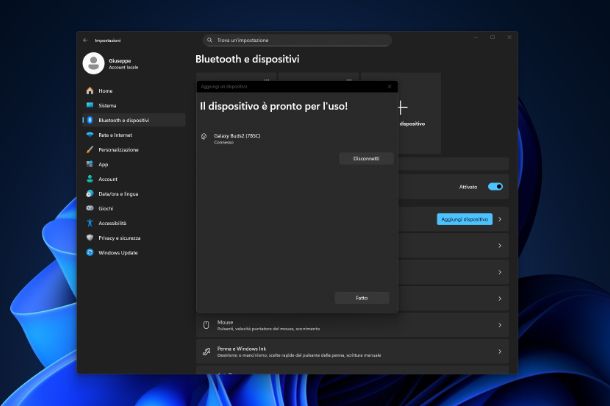The height and width of the screenshot is (406, 610).
Task: Expand the chevron beside Aggiungi dispositivo
Action: coord(500,219)
